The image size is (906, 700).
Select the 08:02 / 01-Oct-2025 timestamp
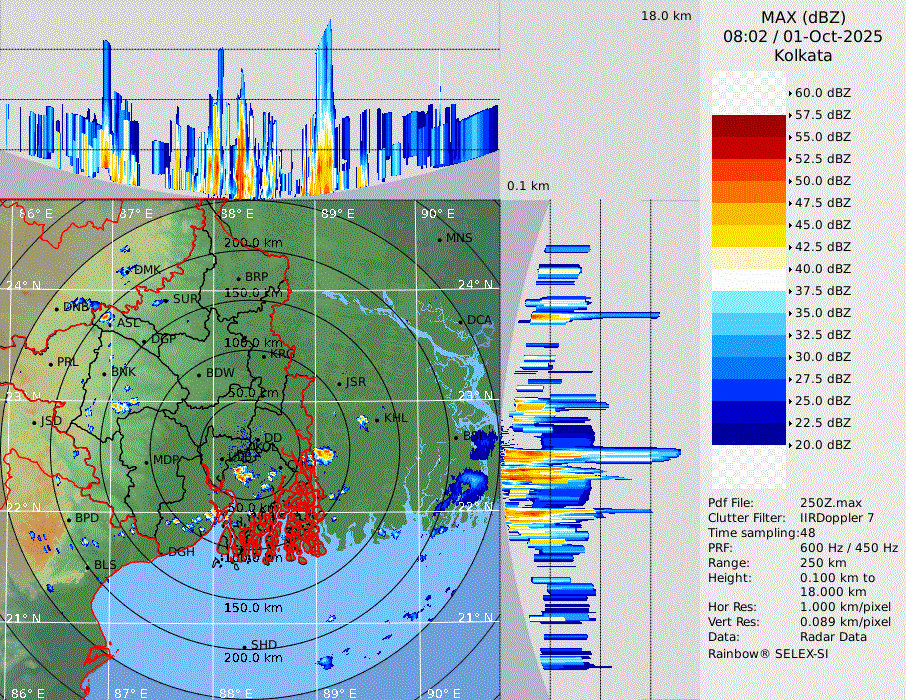pyautogui.click(x=803, y=36)
